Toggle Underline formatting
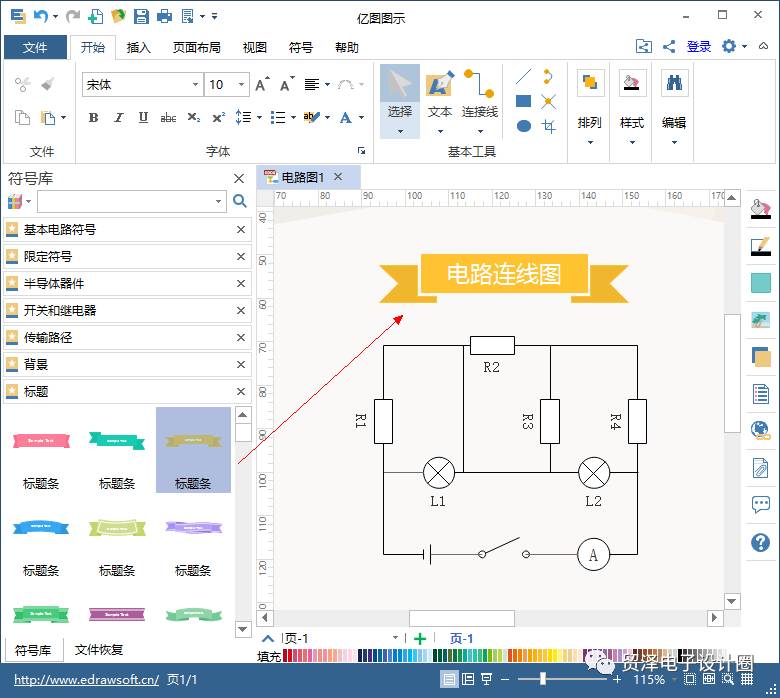Viewport: 780px width, 698px height. tap(143, 118)
